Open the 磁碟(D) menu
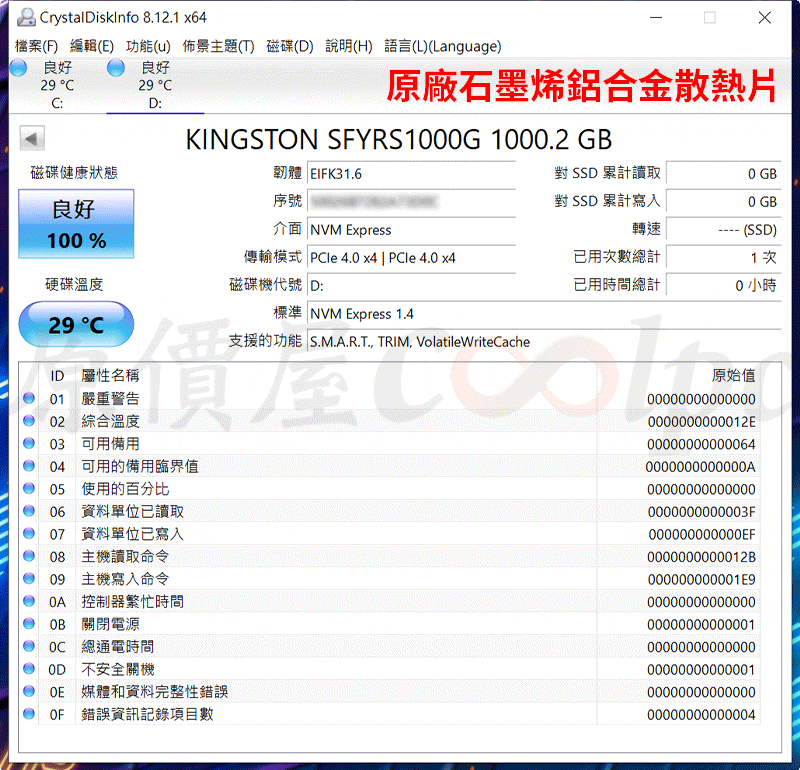Screen dimensions: 800x770 point(290,46)
